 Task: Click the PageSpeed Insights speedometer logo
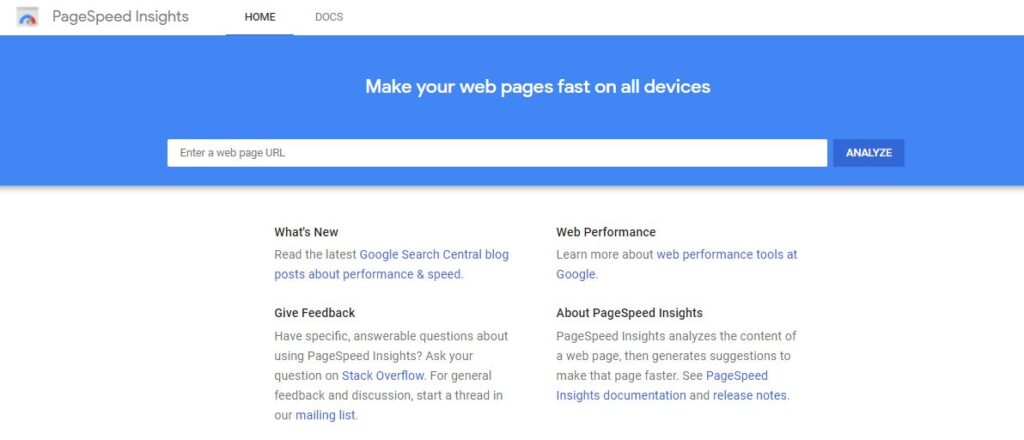point(27,17)
